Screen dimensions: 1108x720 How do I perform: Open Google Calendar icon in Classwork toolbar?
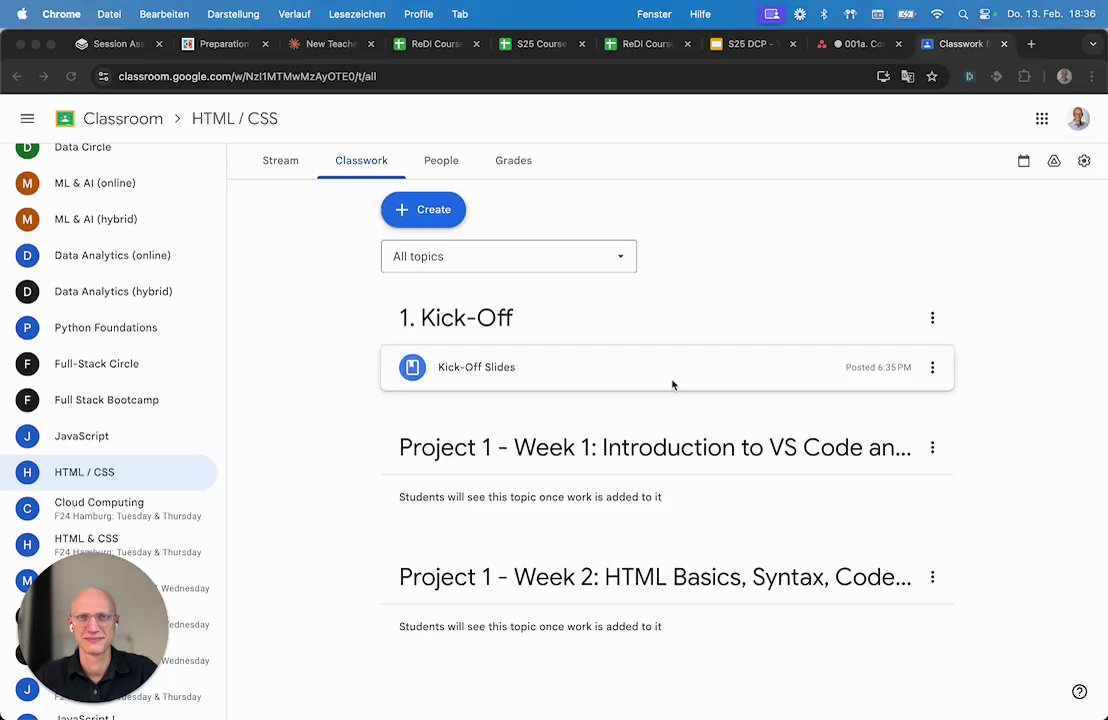[1023, 161]
